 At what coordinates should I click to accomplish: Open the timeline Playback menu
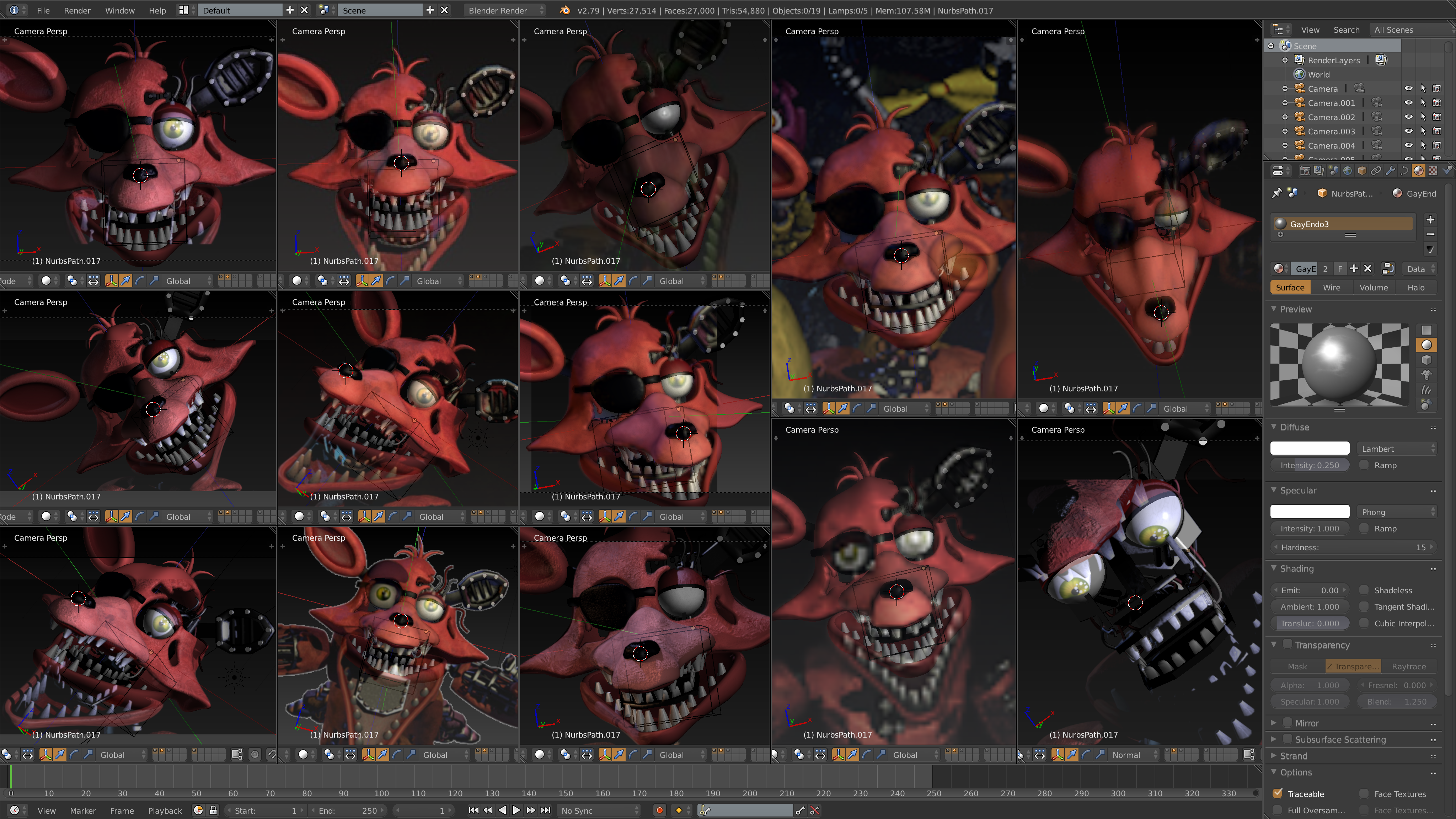click(x=165, y=810)
